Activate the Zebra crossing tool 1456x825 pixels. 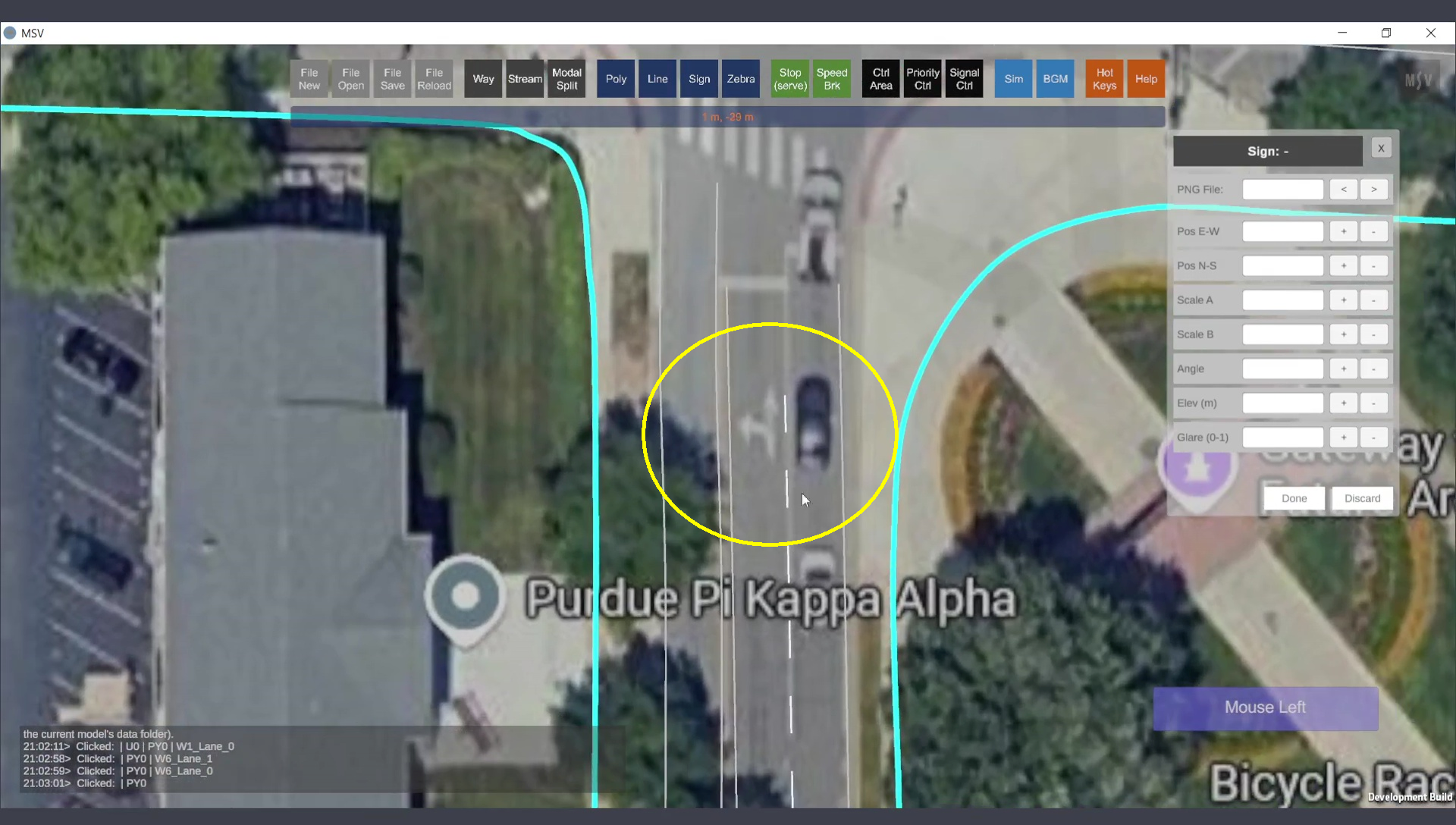[x=740, y=79]
